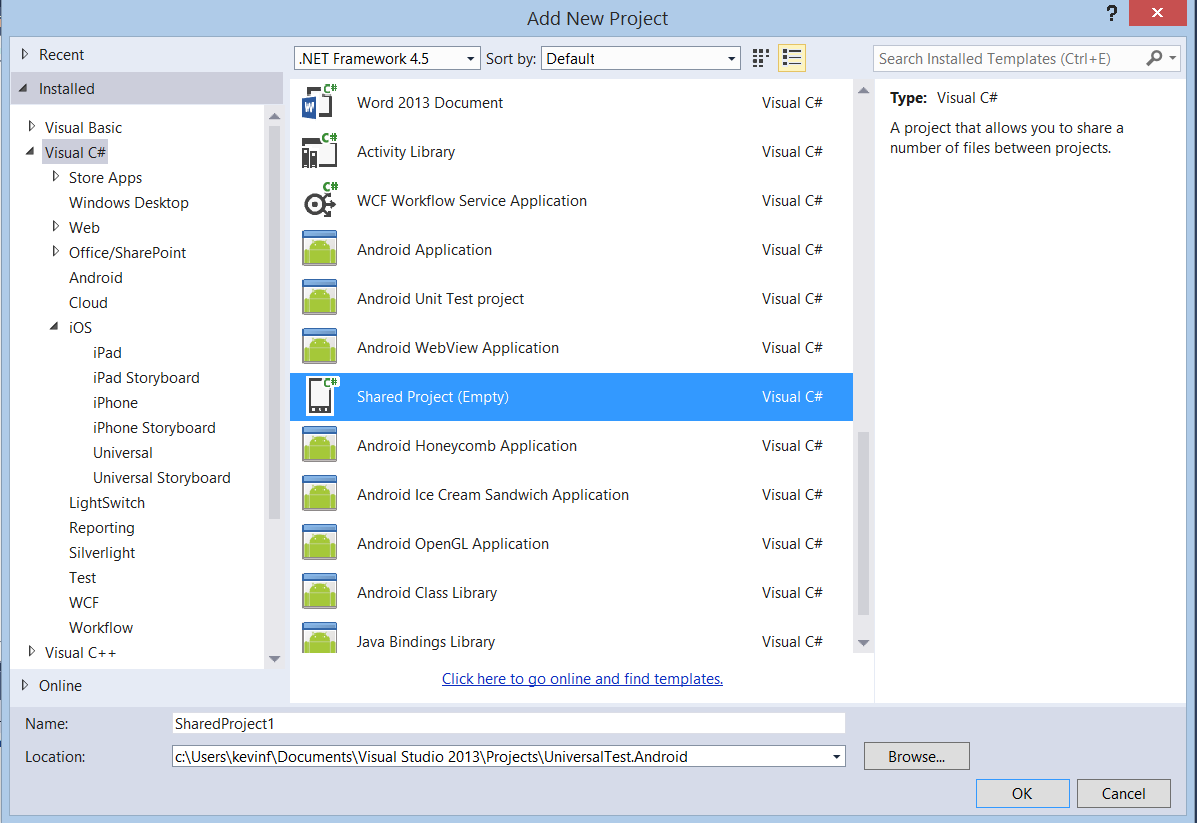Select the Test category
This screenshot has height=823, width=1197.
click(82, 577)
